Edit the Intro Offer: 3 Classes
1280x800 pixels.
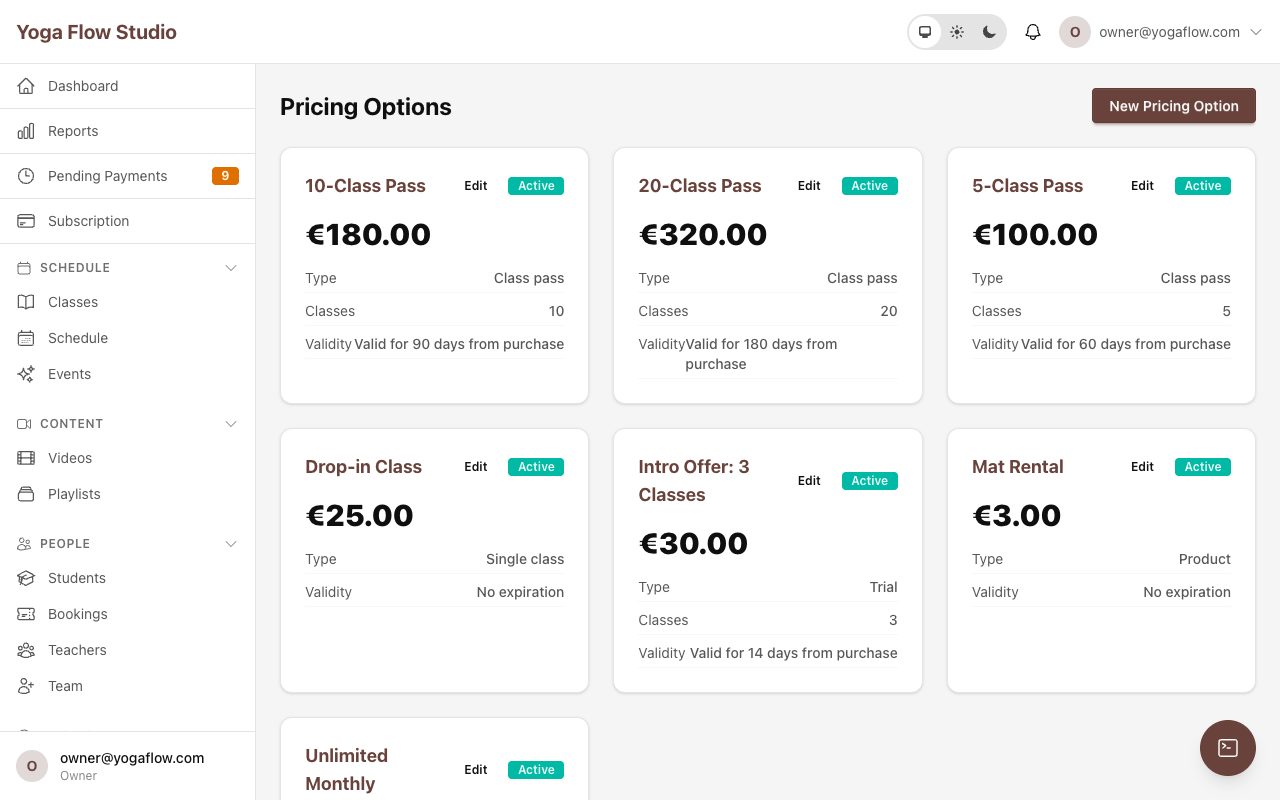point(809,481)
